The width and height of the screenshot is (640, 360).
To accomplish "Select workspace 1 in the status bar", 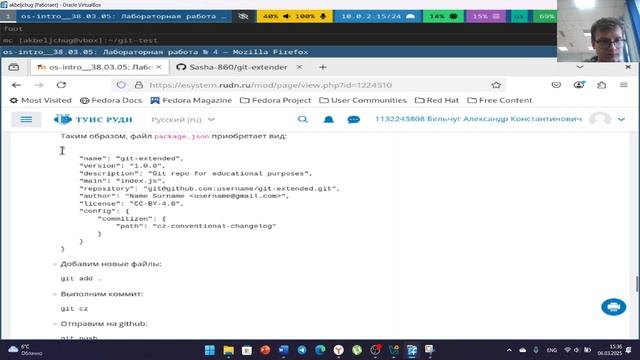I will [x=8, y=16].
